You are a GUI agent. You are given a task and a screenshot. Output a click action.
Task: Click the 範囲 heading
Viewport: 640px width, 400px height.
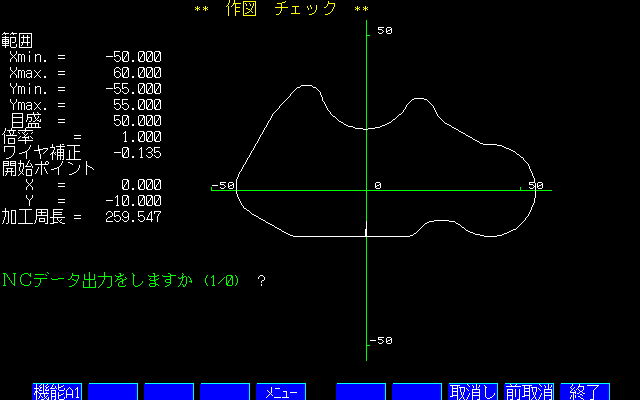point(17,41)
